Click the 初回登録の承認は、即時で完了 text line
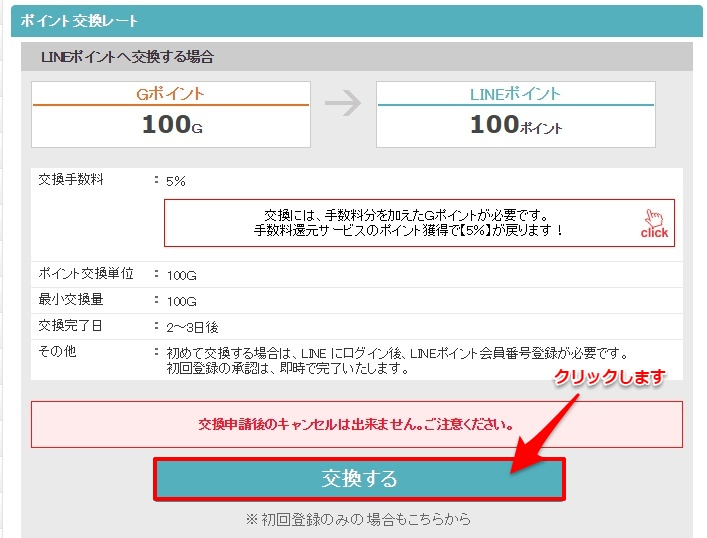This screenshot has height=538, width=707. click(x=288, y=368)
